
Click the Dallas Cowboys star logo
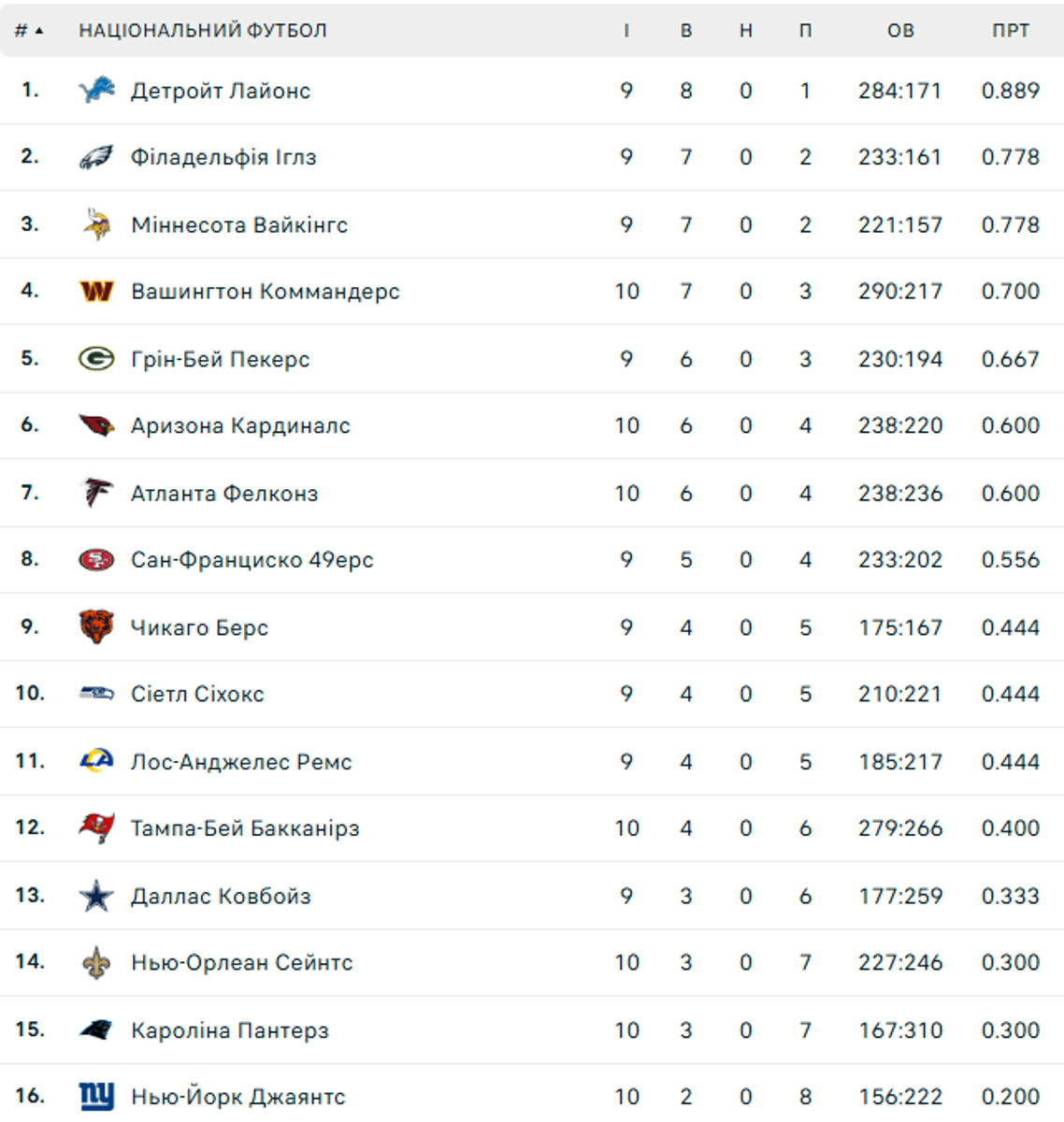tap(96, 896)
